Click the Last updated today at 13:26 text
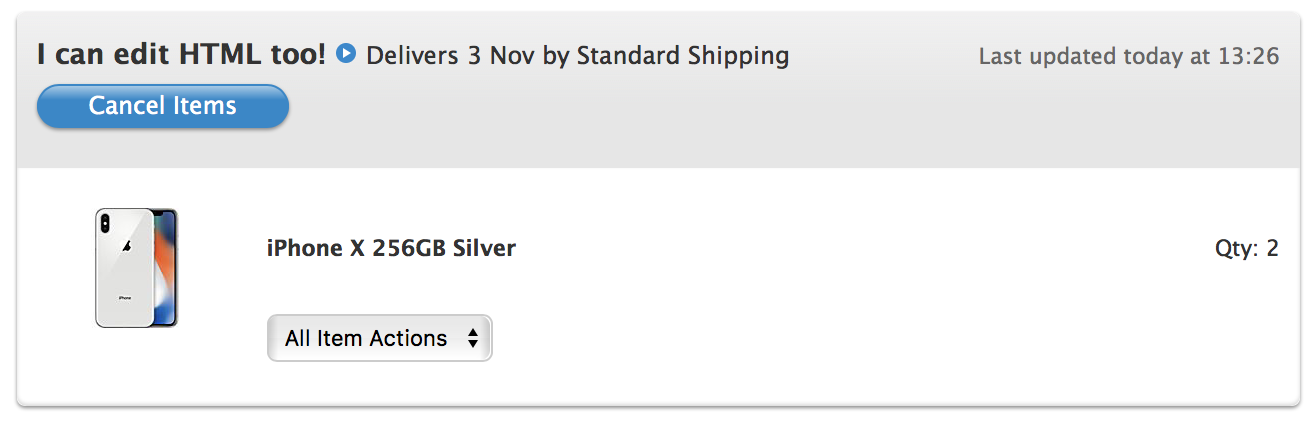Screen dimensions: 1316x424 1129,56
